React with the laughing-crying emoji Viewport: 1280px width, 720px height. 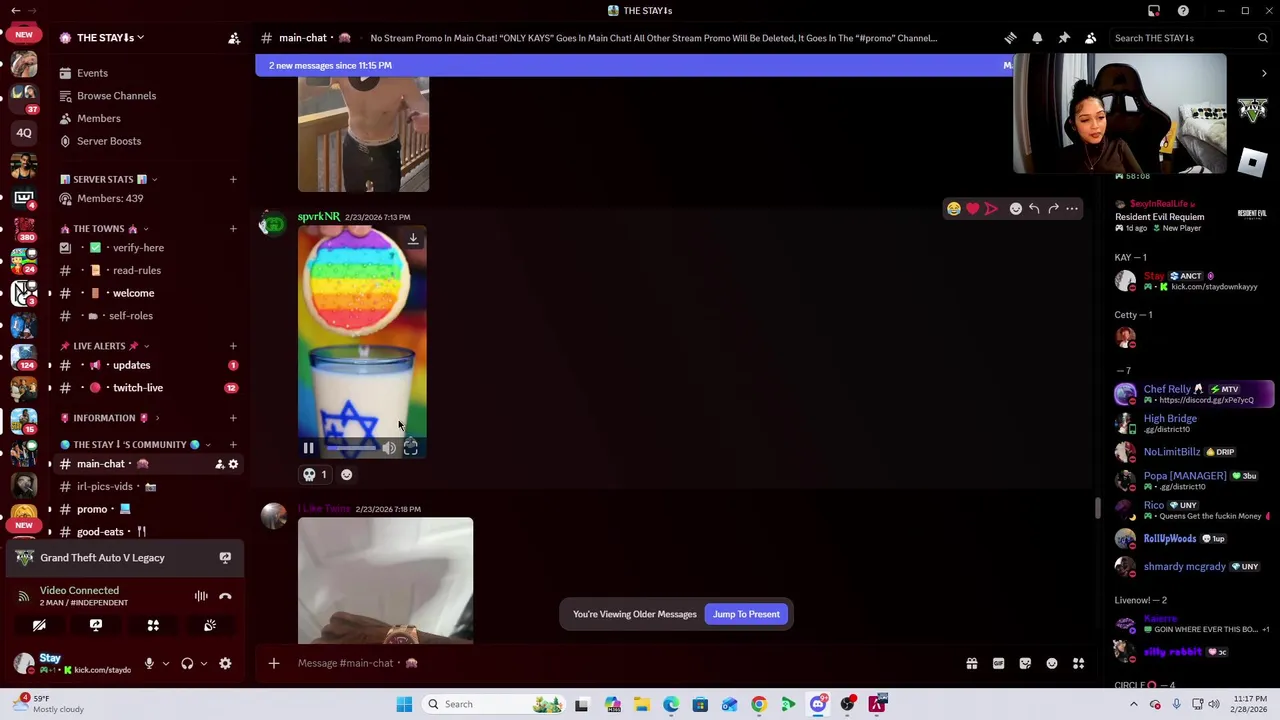(954, 209)
